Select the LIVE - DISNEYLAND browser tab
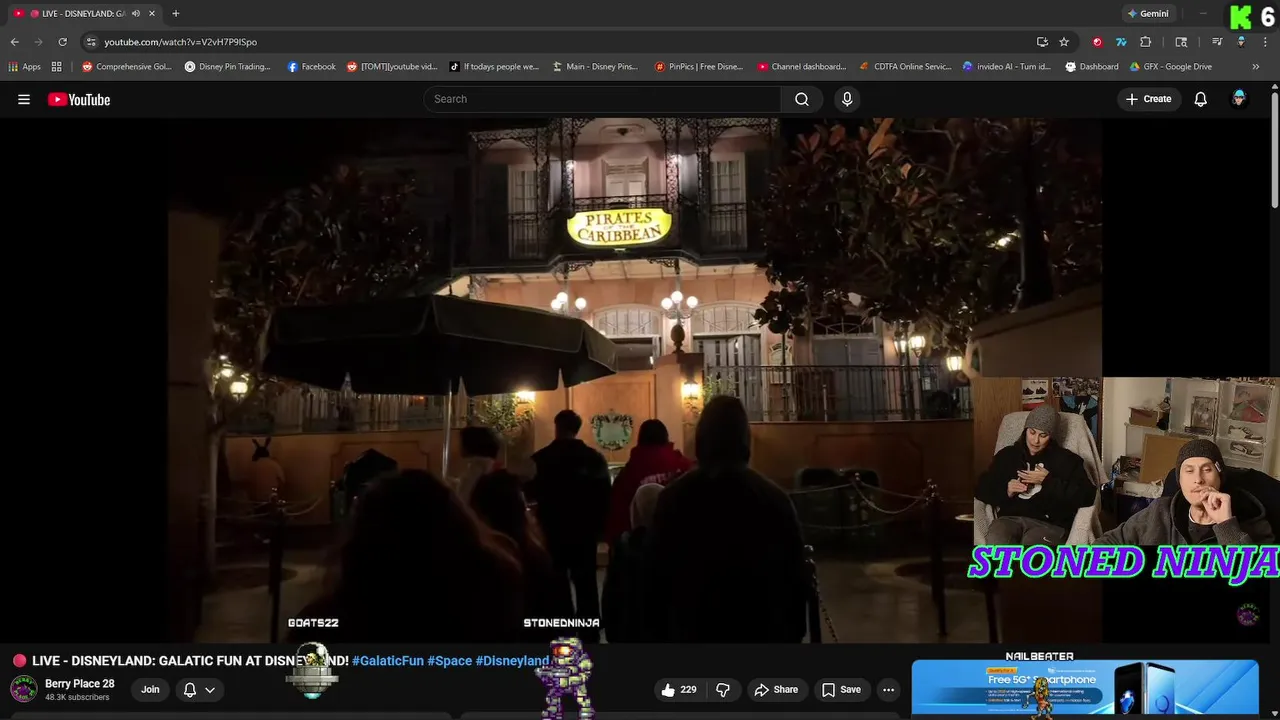1280x720 pixels. (84, 14)
